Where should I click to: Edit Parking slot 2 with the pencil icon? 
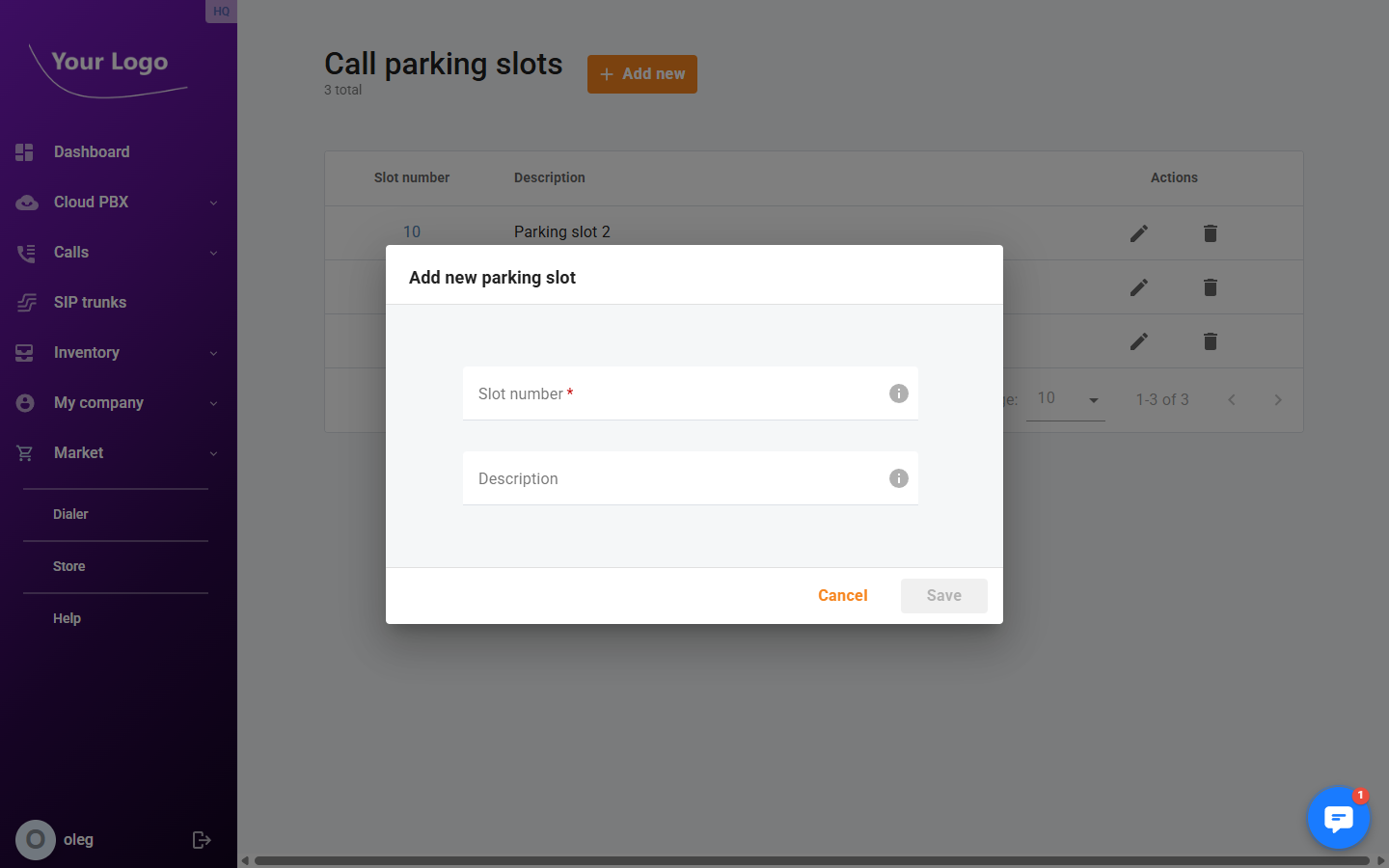[x=1138, y=232]
